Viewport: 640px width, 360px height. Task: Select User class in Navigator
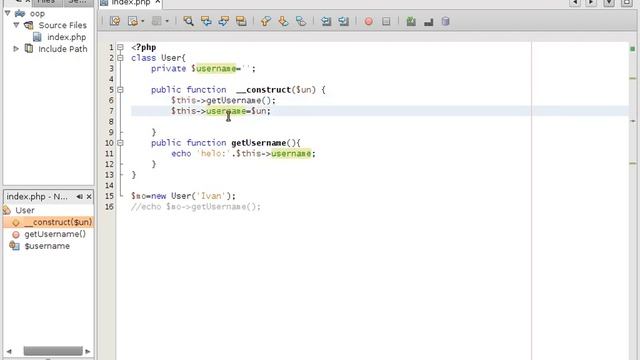tap(25, 210)
